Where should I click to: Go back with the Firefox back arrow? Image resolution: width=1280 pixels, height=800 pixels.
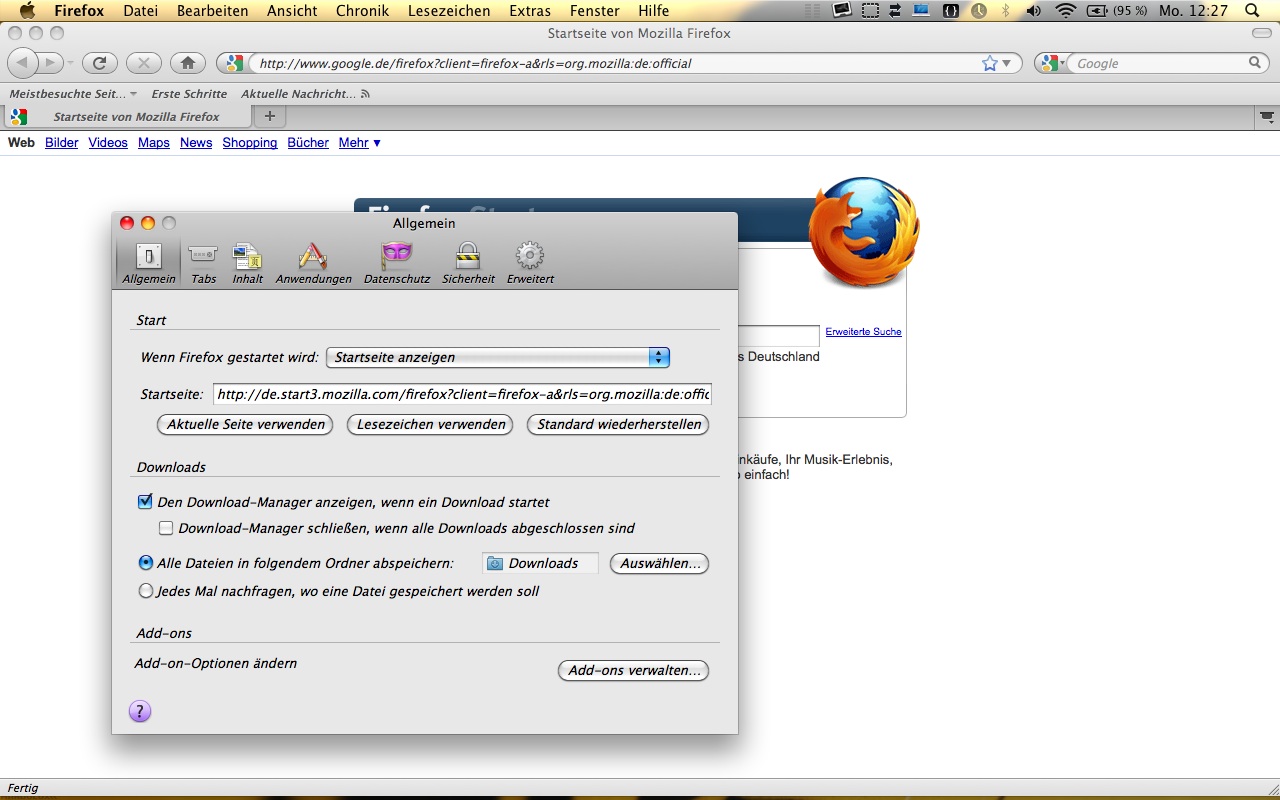tap(24, 63)
